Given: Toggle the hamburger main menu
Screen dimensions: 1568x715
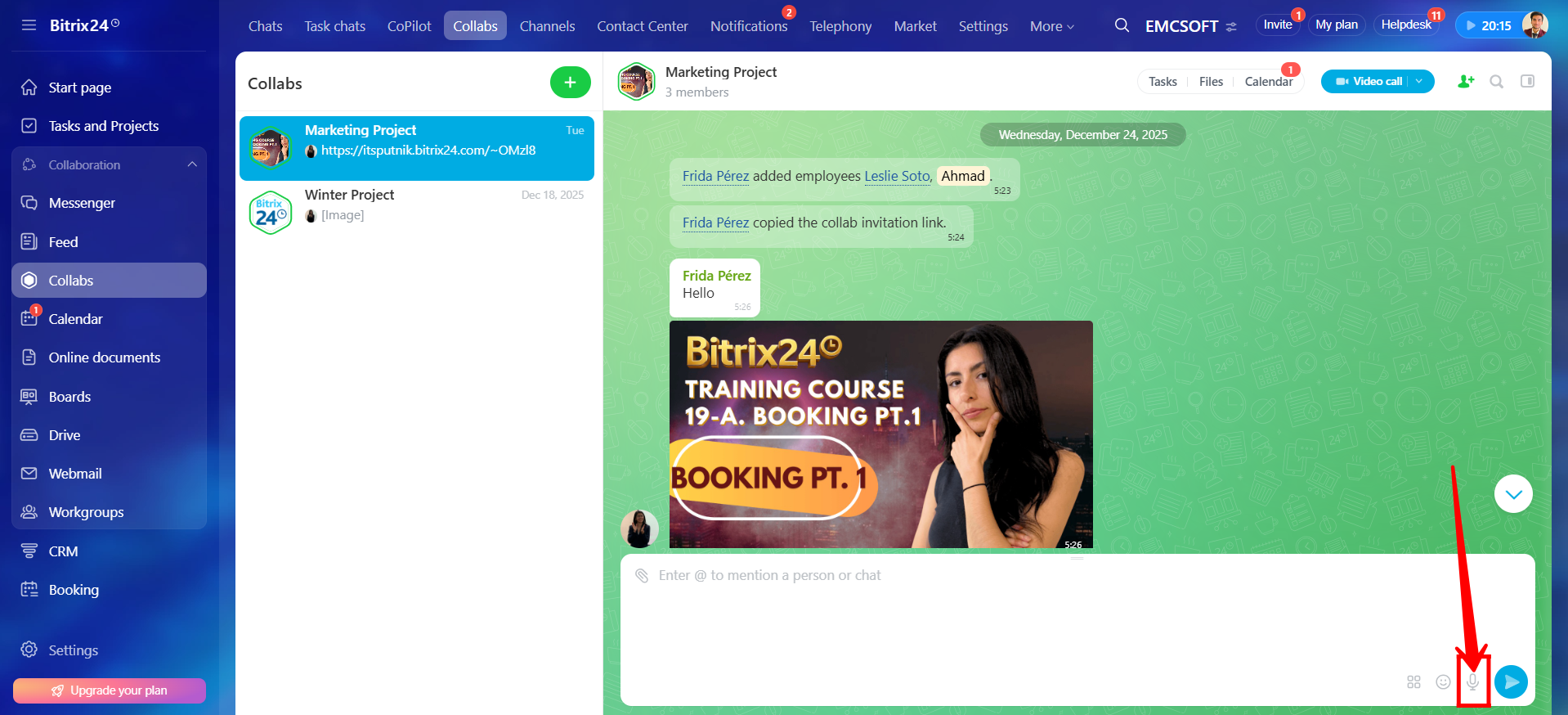Looking at the screenshot, I should tap(29, 25).
